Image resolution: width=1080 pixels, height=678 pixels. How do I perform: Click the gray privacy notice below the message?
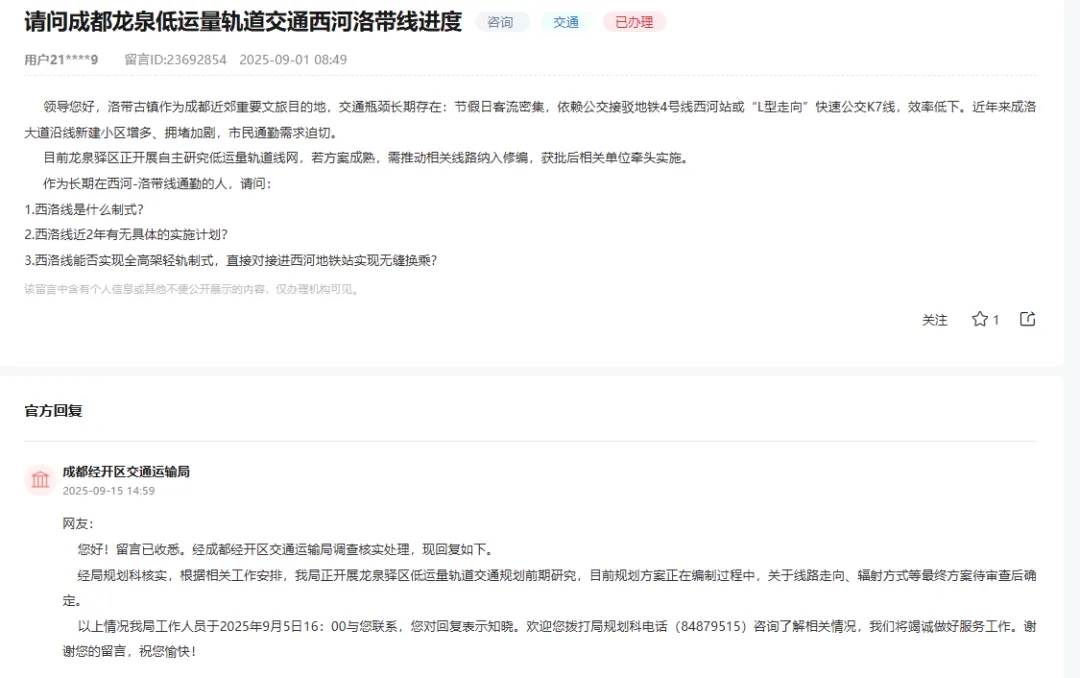tap(191, 289)
